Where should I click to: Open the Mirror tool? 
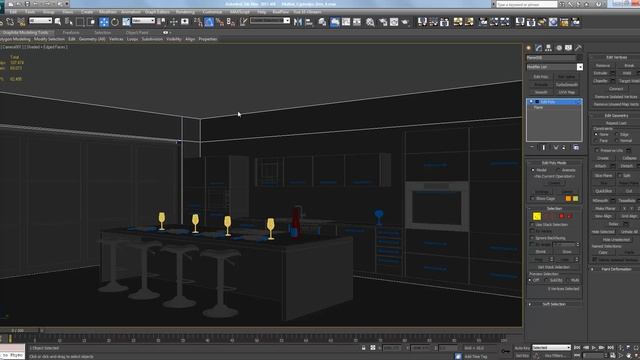pyautogui.click(x=298, y=22)
